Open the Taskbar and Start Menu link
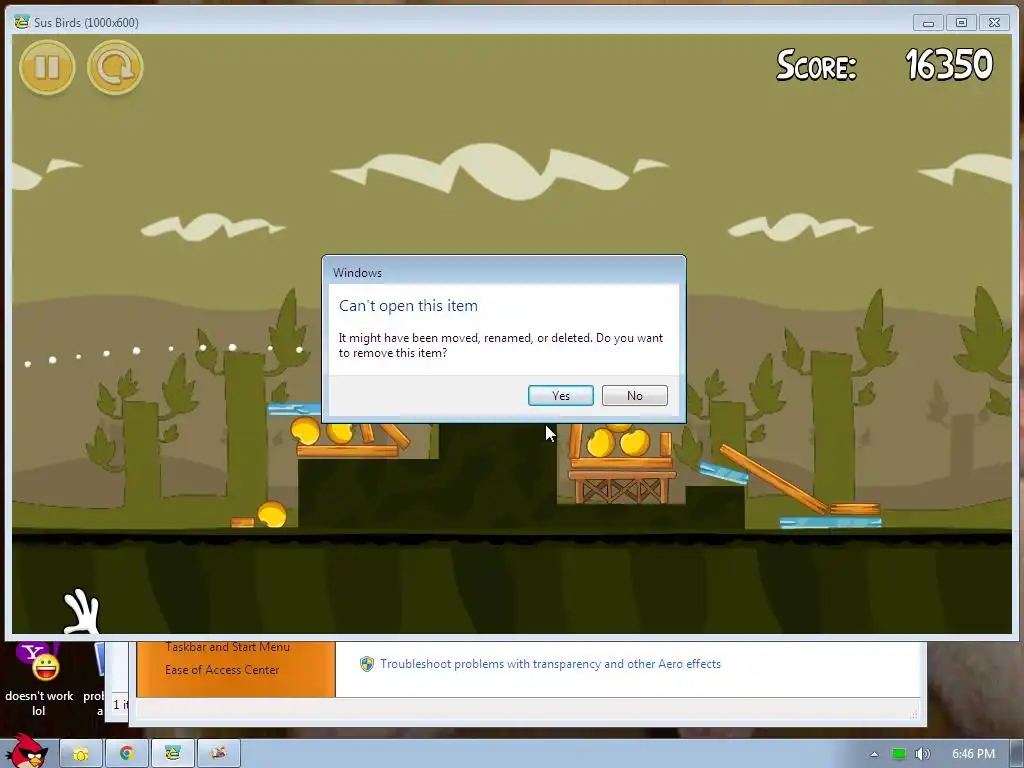The width and height of the screenshot is (1024, 768). 227,647
